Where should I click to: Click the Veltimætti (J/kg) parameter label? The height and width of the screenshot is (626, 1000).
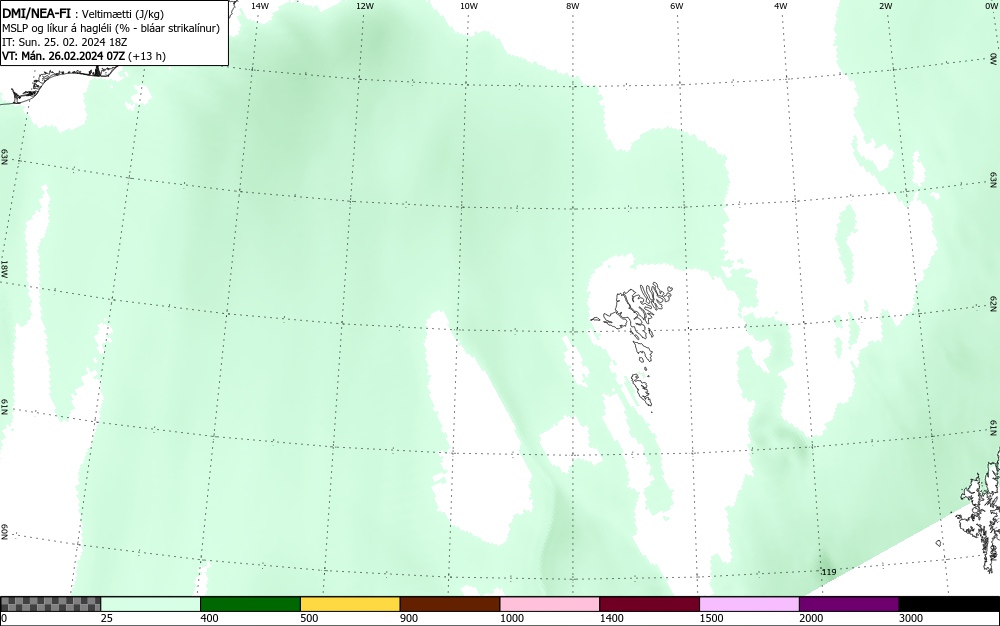121,15
